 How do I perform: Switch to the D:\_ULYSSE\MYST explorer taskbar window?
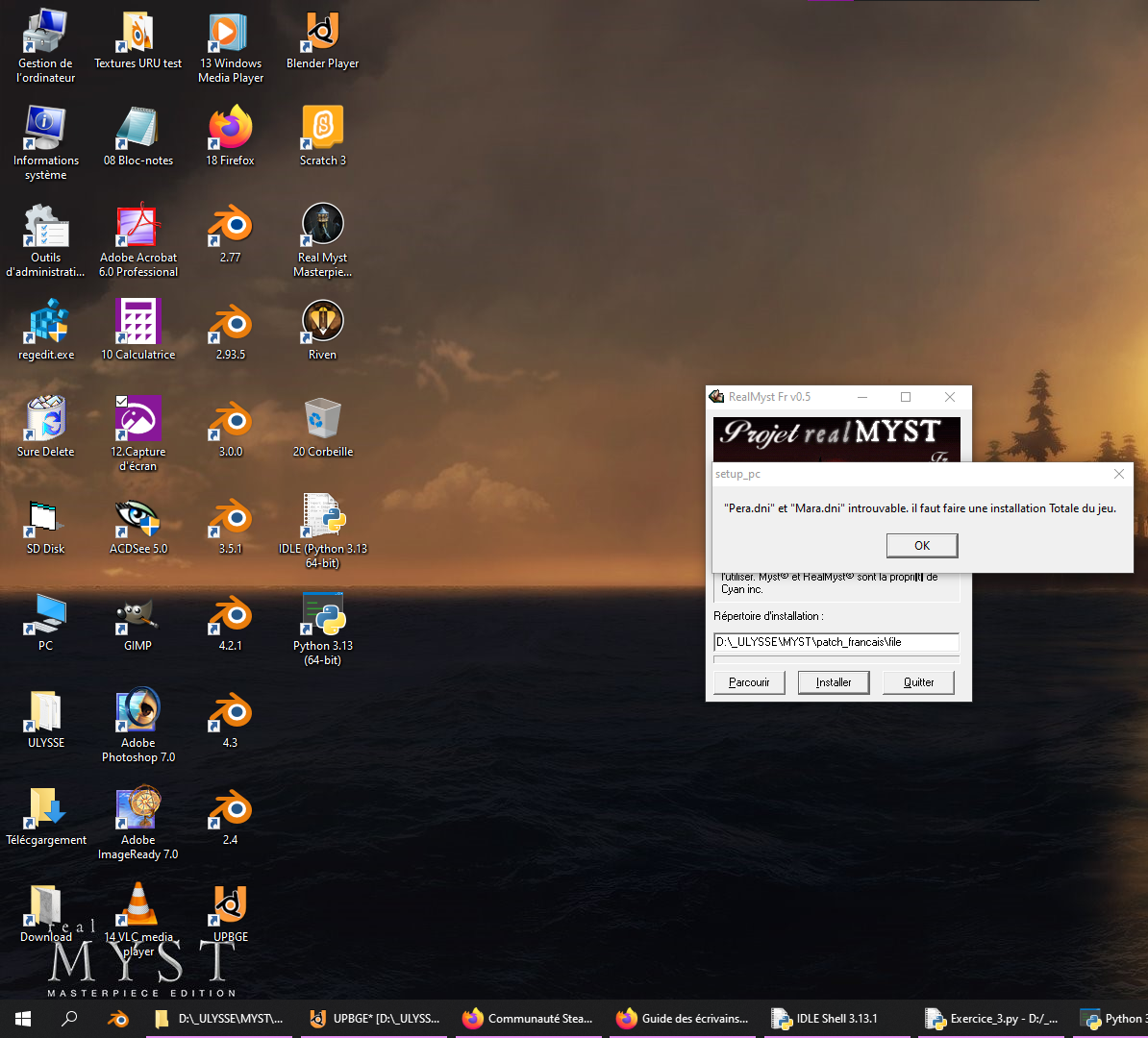pos(219,1018)
